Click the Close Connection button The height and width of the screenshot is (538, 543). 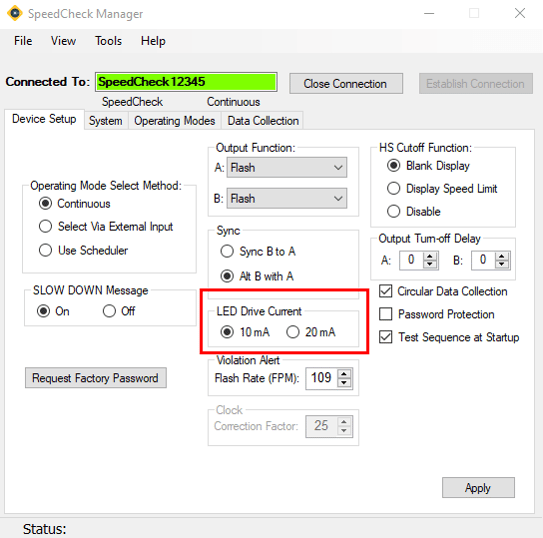[x=346, y=83]
